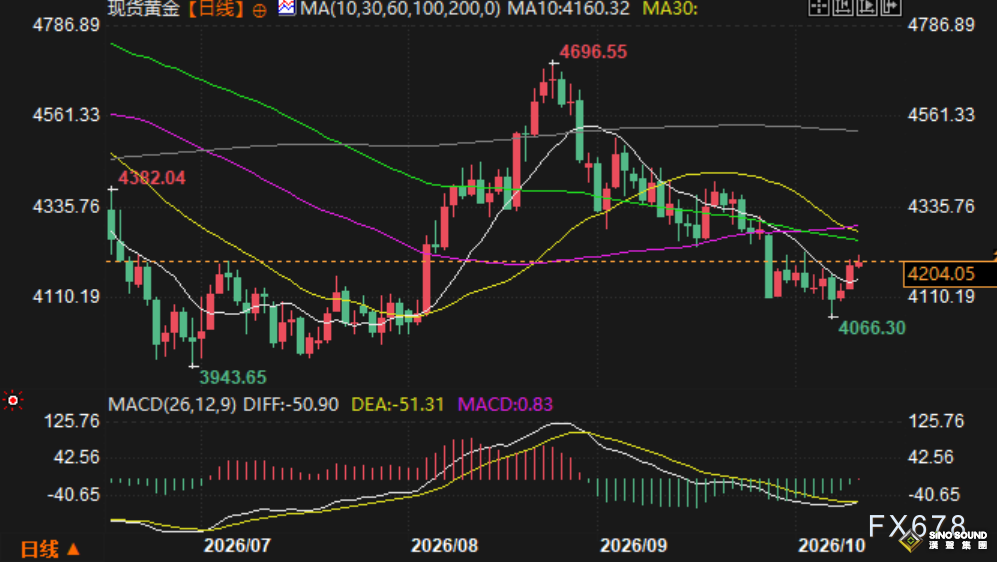Image resolution: width=997 pixels, height=562 pixels.
Task: Open the 日线 period selector at bottom left
Action: click(x=50, y=549)
